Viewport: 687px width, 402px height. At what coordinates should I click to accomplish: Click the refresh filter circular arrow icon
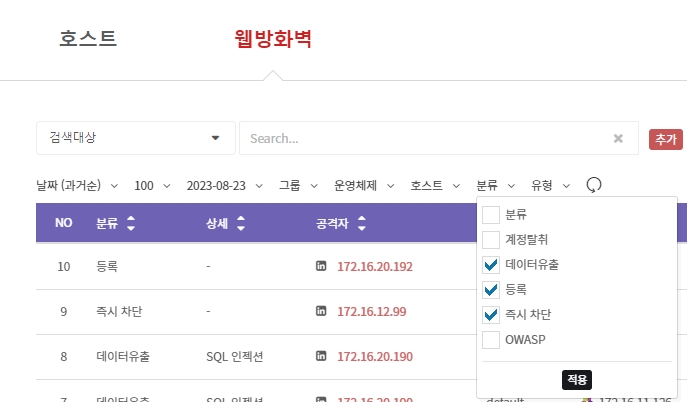(594, 185)
